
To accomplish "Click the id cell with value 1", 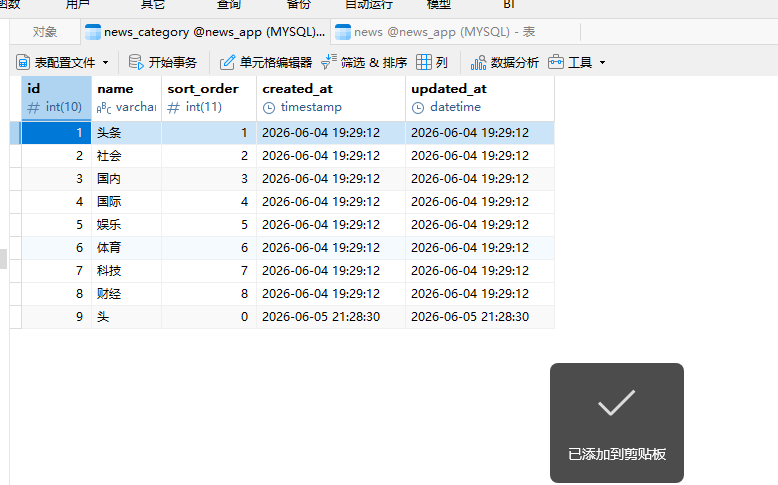I will point(57,133).
